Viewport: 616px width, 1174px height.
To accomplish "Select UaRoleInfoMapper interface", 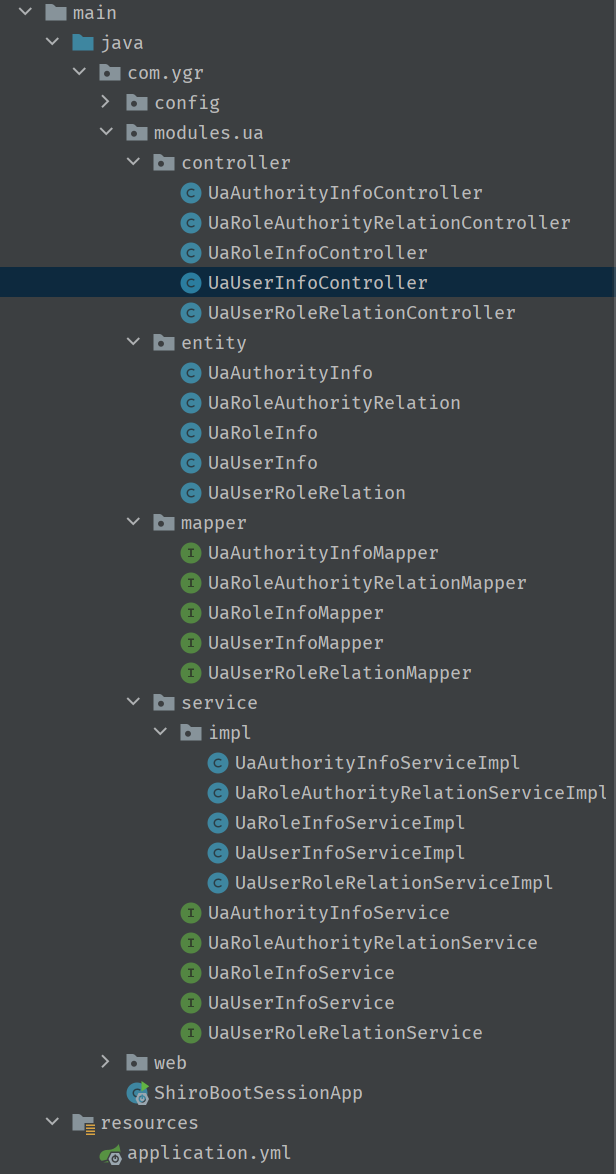I will click(x=296, y=612).
